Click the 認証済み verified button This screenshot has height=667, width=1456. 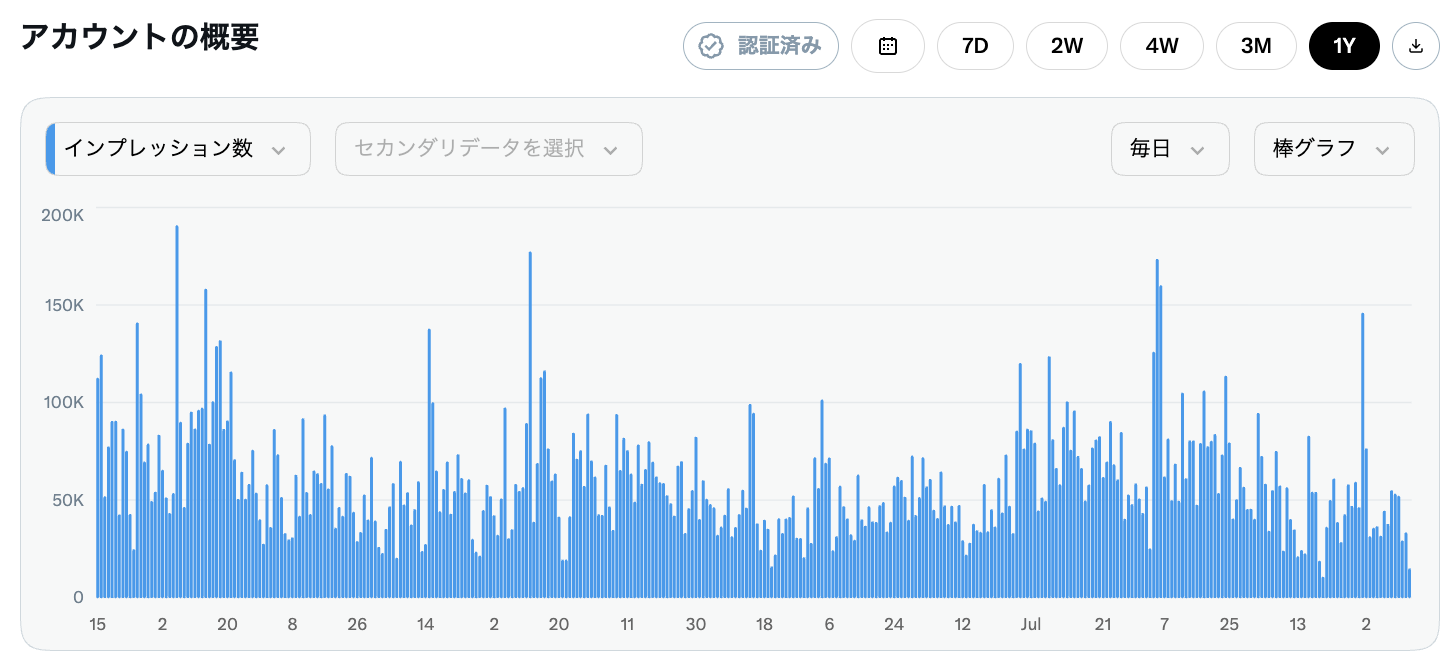[x=761, y=46]
